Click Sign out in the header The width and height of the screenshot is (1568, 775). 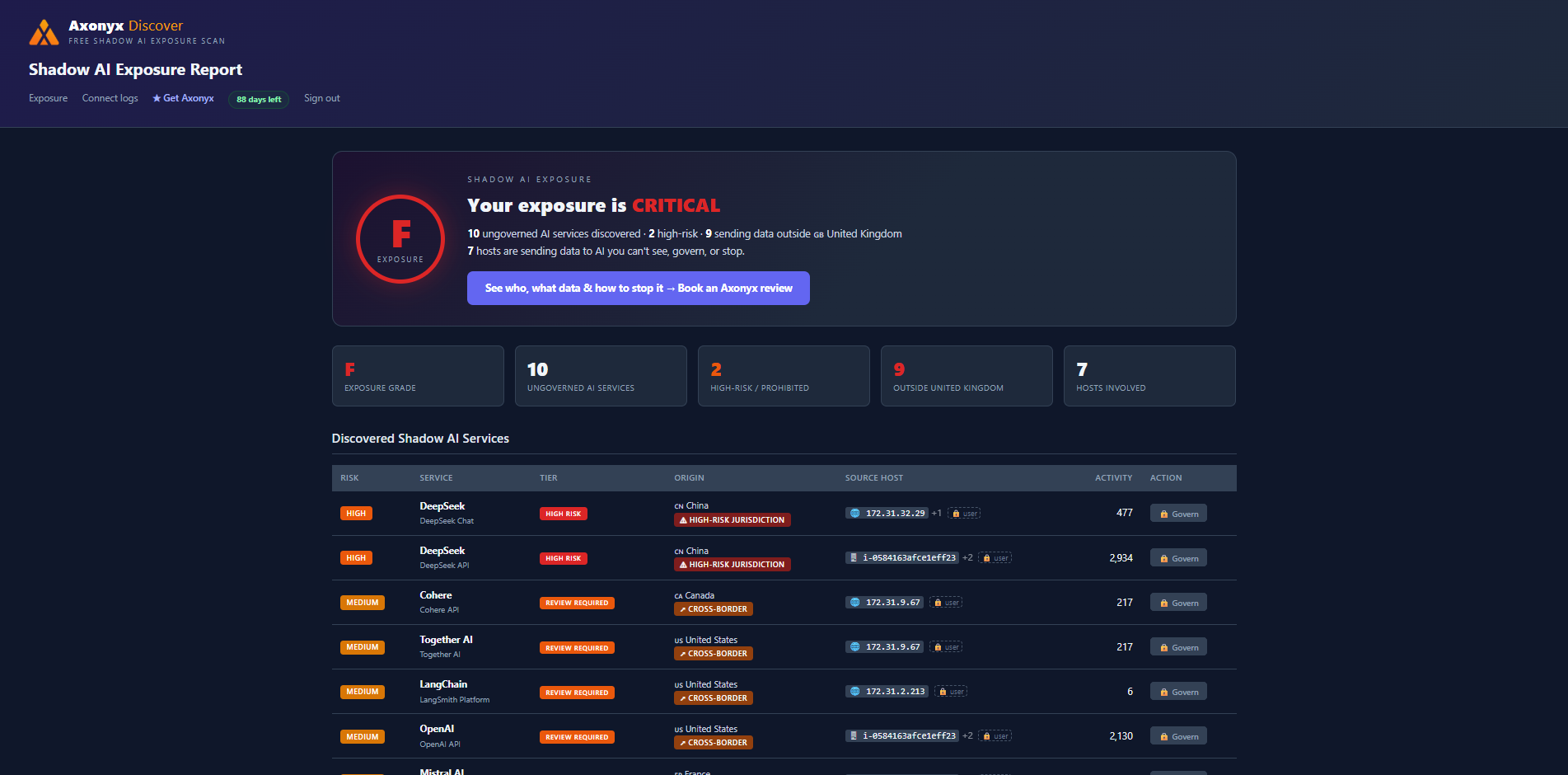coord(322,98)
